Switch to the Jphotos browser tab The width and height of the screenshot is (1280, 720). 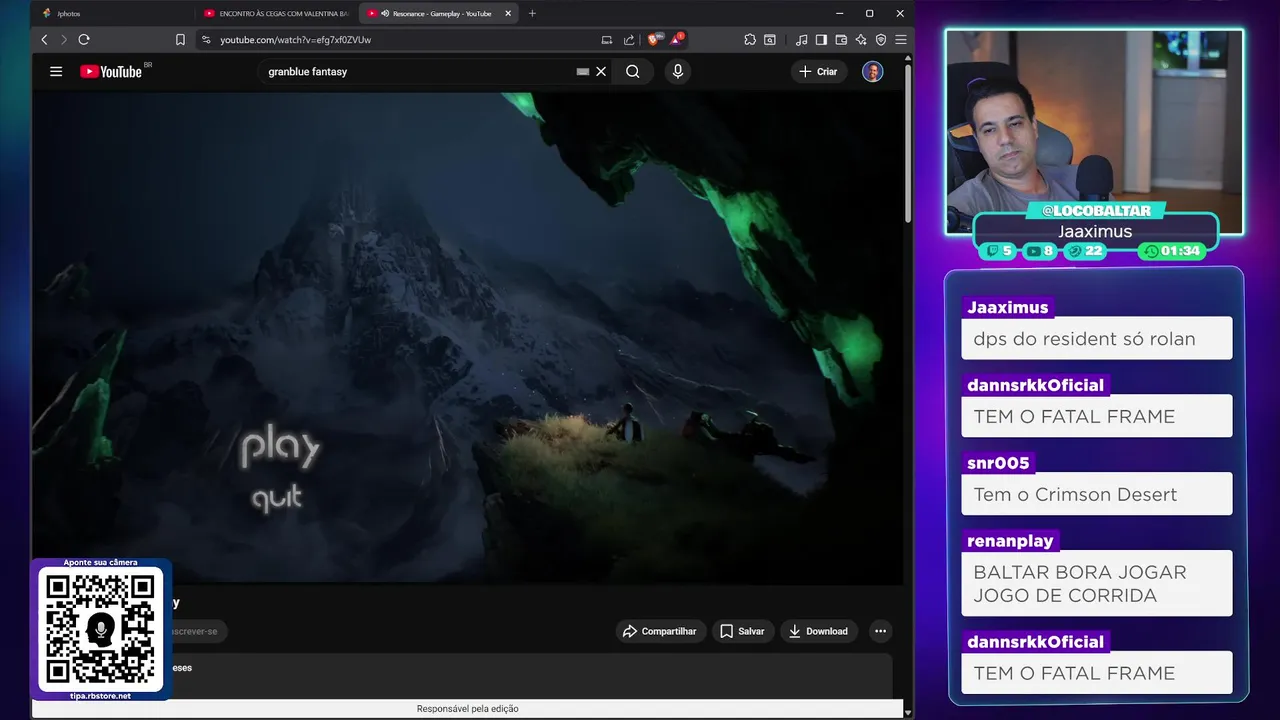point(110,13)
